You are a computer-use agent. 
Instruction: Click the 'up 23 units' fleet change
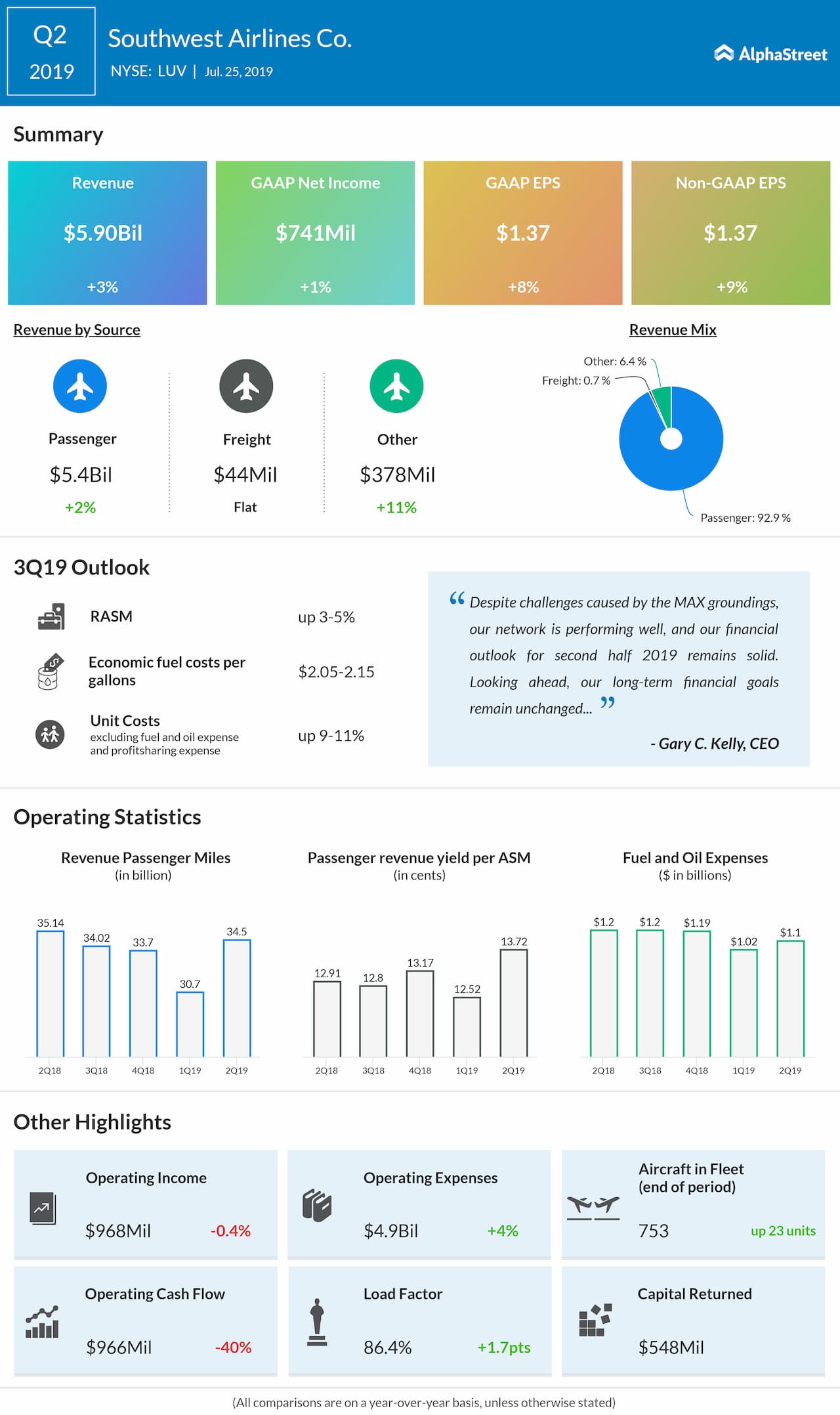(x=784, y=1231)
